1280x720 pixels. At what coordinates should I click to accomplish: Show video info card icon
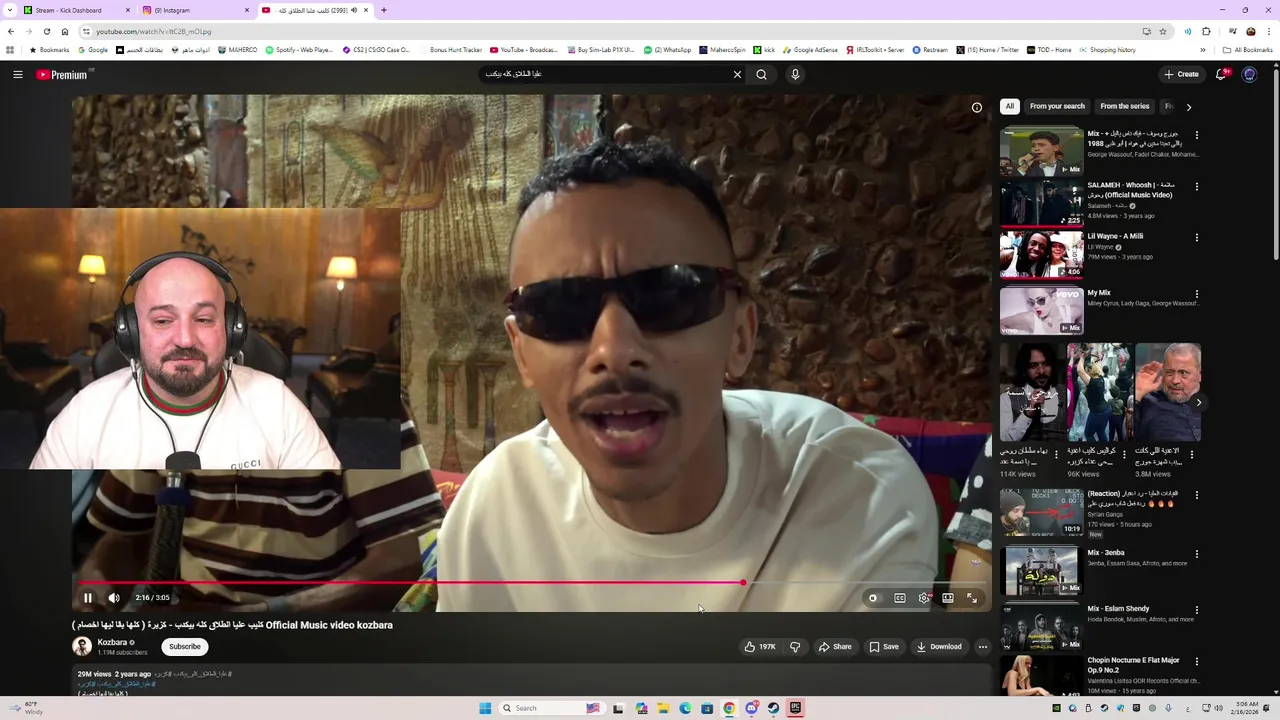click(x=977, y=107)
